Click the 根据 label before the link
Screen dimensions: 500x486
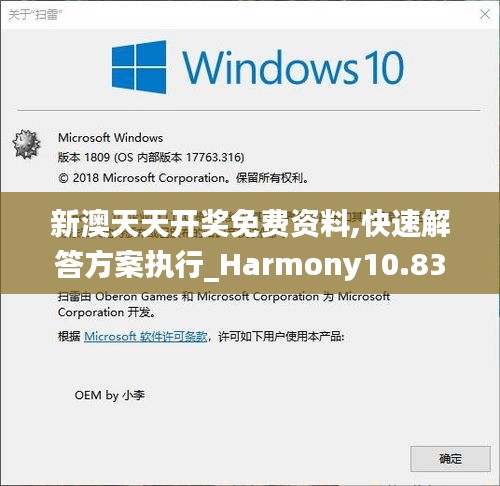pos(69,336)
